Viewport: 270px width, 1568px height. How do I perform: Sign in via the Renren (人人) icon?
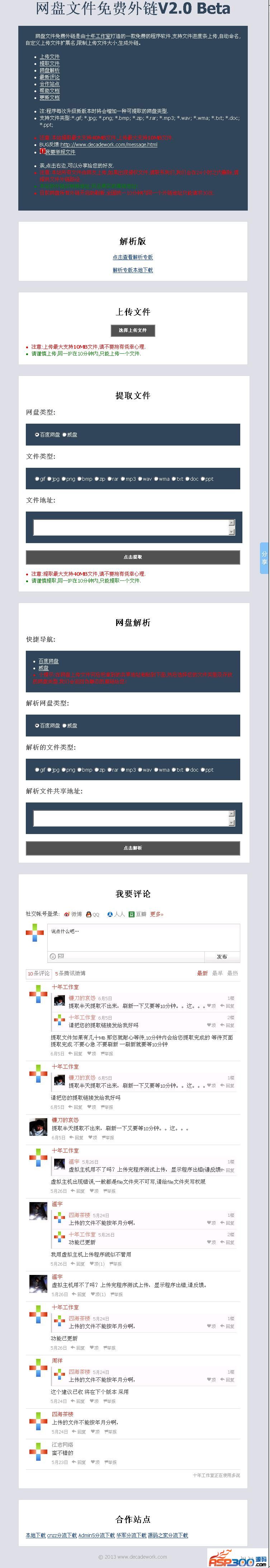point(115,914)
